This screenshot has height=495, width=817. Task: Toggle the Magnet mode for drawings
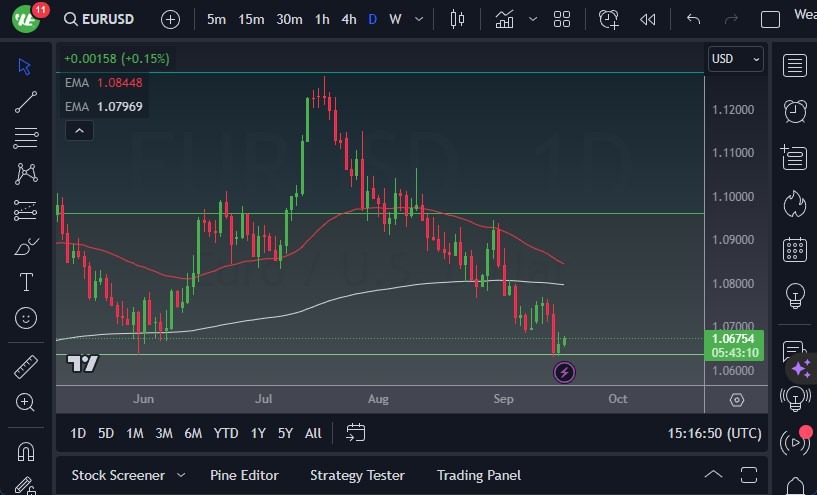(x=26, y=451)
